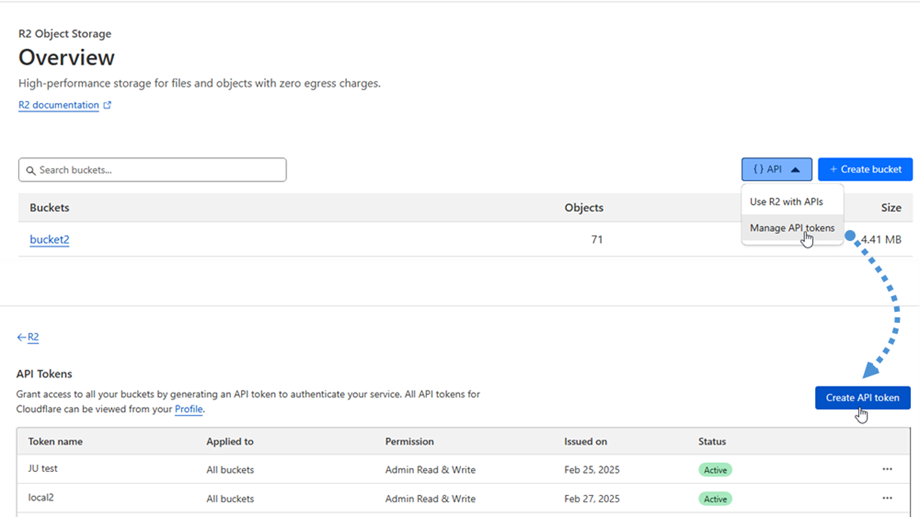Click the Token name column header
Viewport: 920px width, 517px height.
[x=55, y=441]
